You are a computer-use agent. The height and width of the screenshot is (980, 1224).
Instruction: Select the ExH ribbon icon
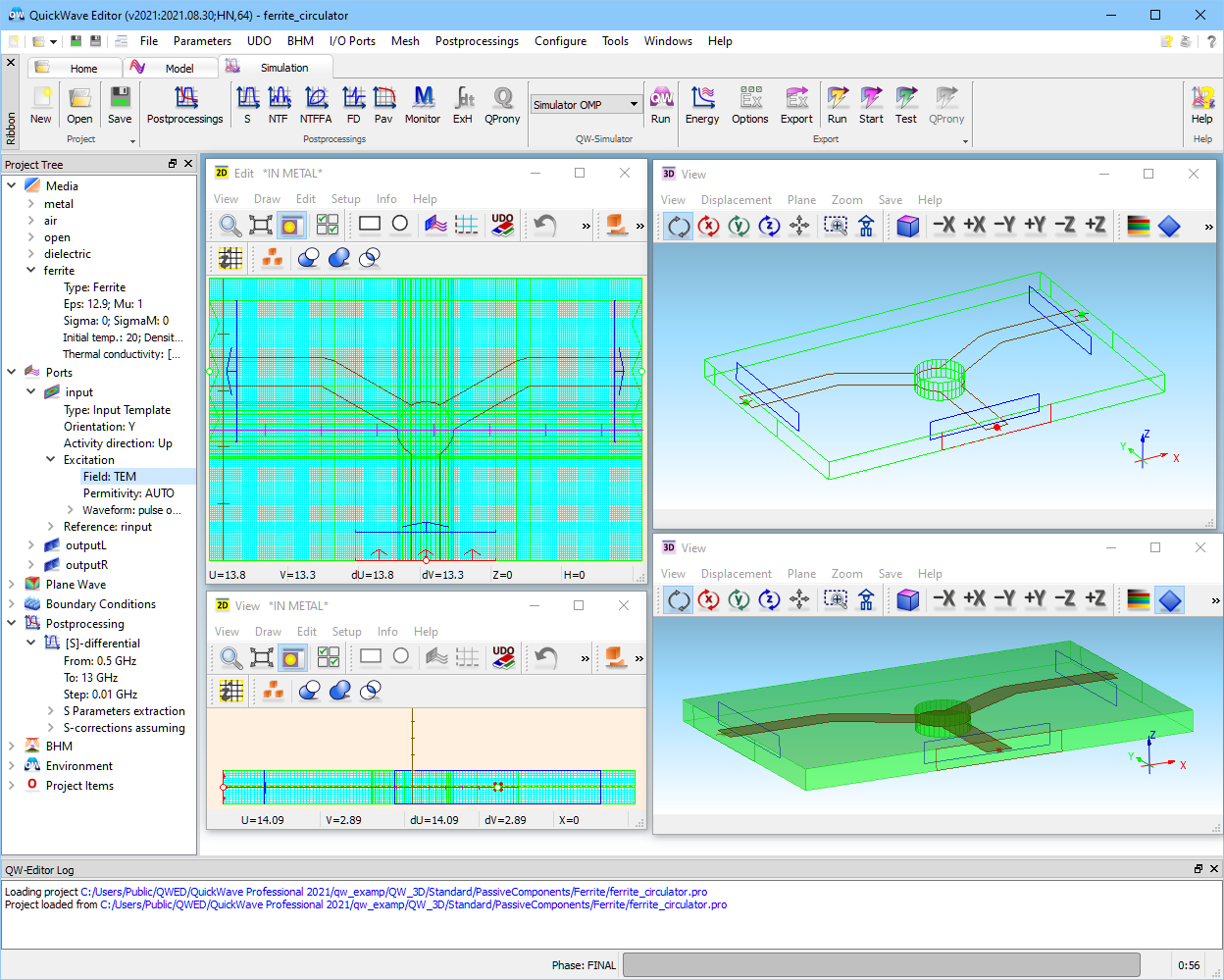[x=463, y=105]
